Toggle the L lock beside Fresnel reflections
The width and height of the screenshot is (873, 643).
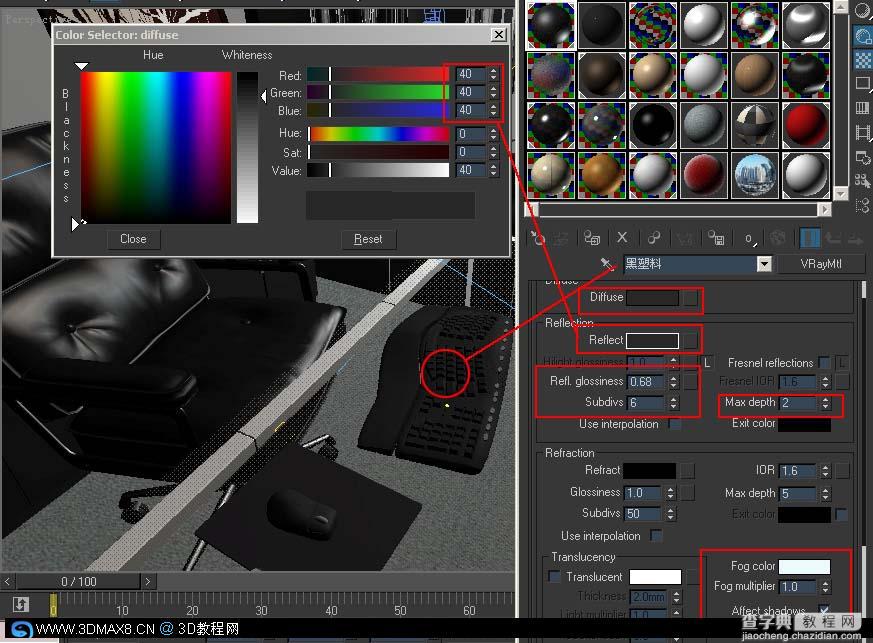tap(842, 363)
